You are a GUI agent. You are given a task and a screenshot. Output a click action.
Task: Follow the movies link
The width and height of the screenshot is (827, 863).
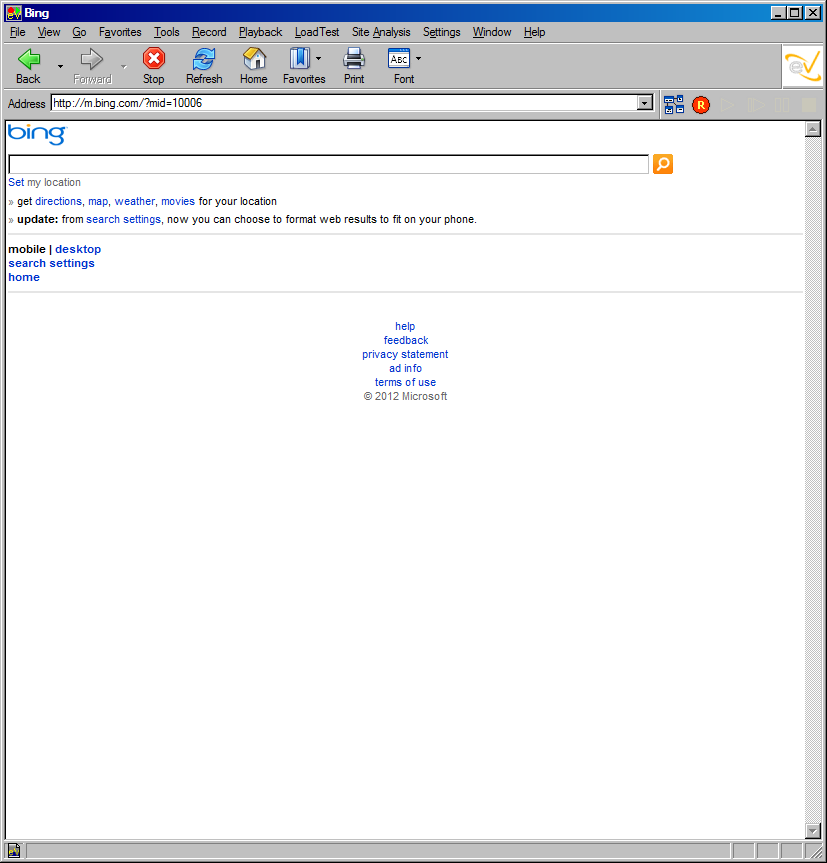point(178,201)
